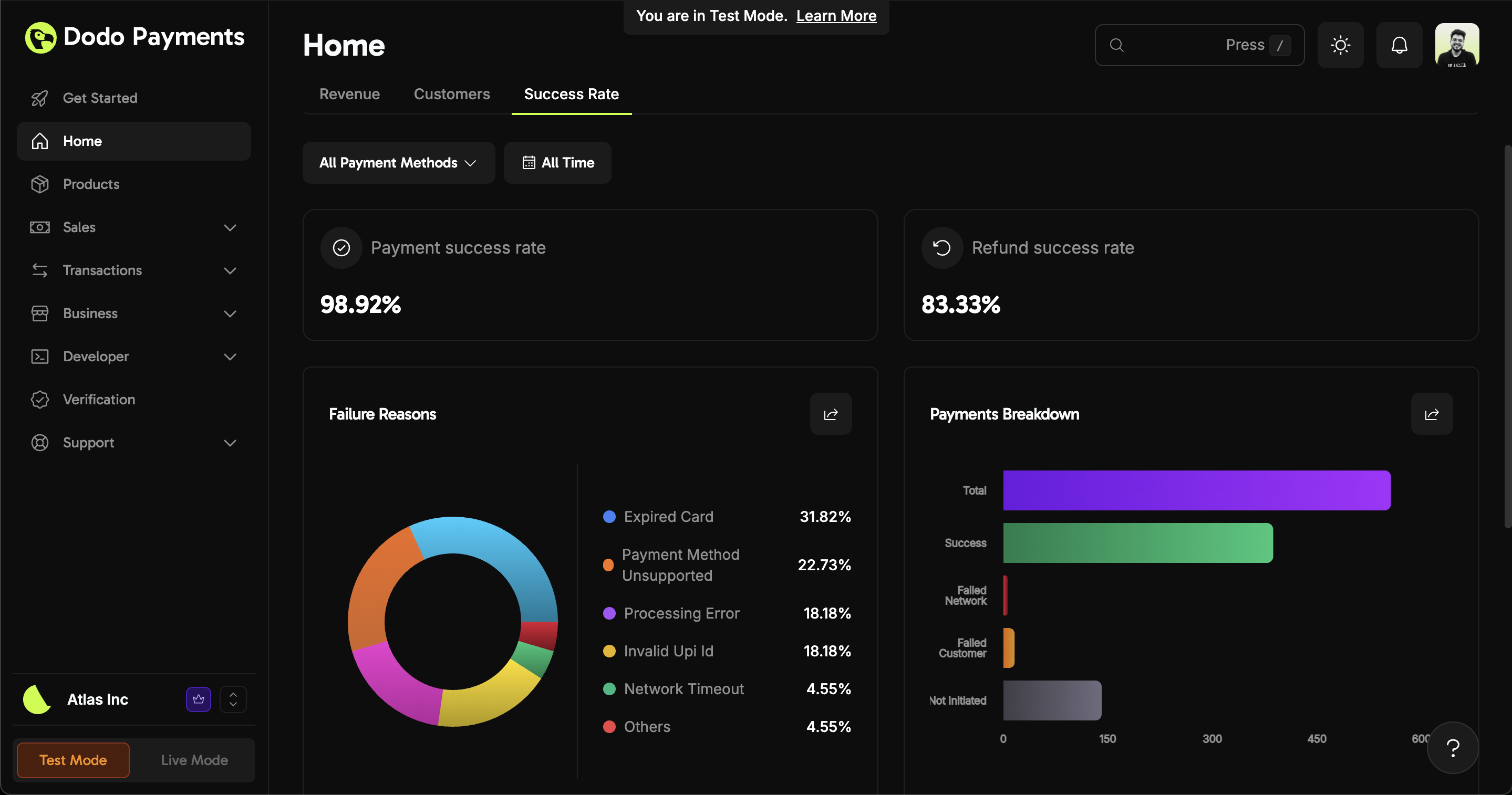This screenshot has height=795, width=1512.
Task: Click Failure Reasons share/export icon
Action: tap(831, 414)
